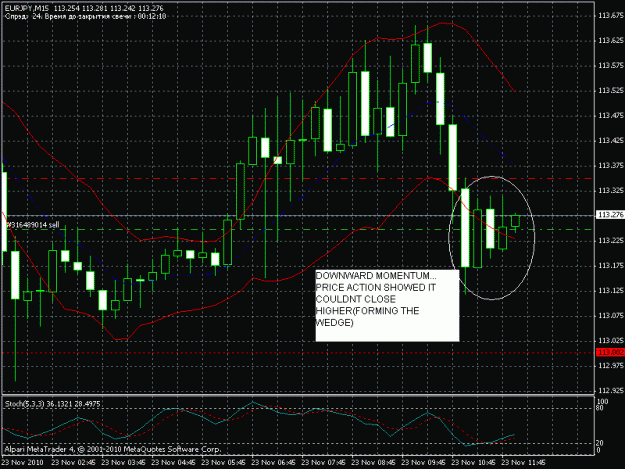Click the 23 Nov 11:45 time label

click(523, 463)
